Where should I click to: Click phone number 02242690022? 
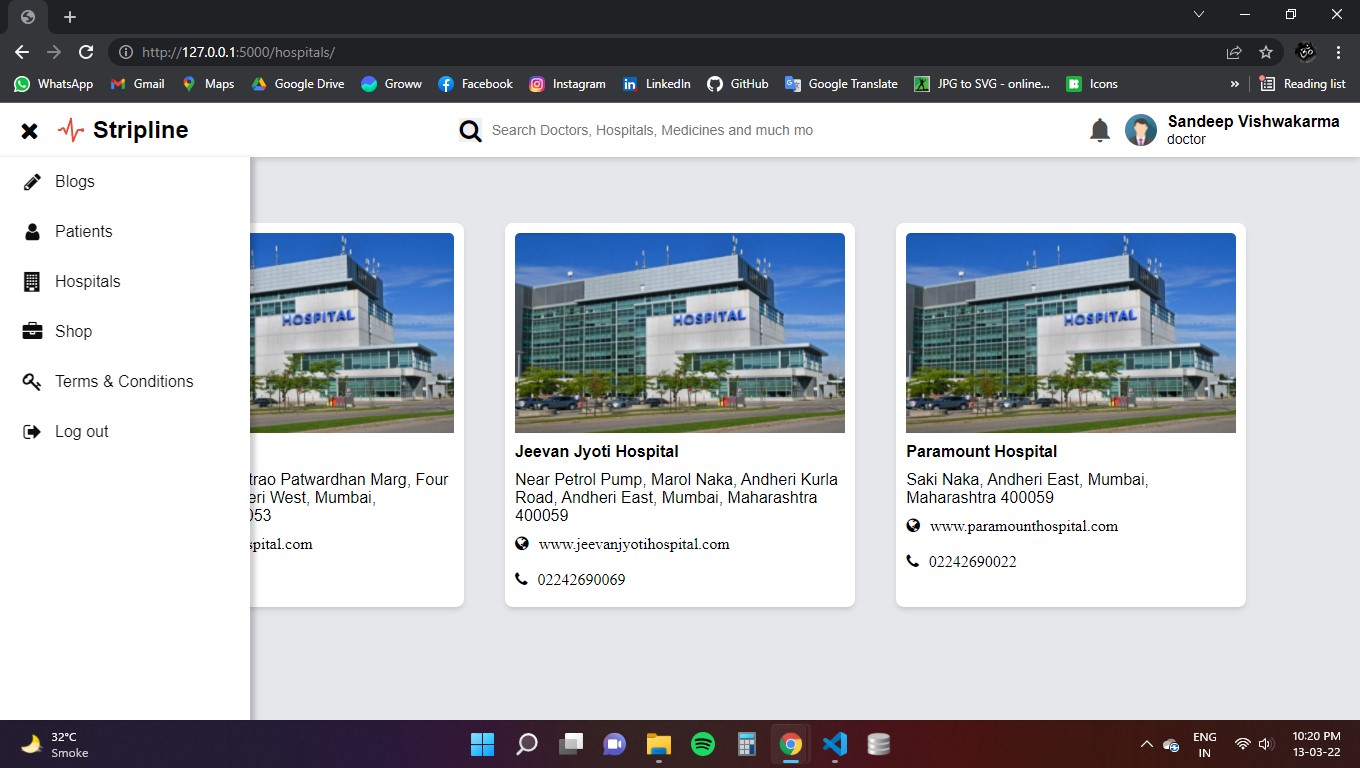(x=973, y=562)
